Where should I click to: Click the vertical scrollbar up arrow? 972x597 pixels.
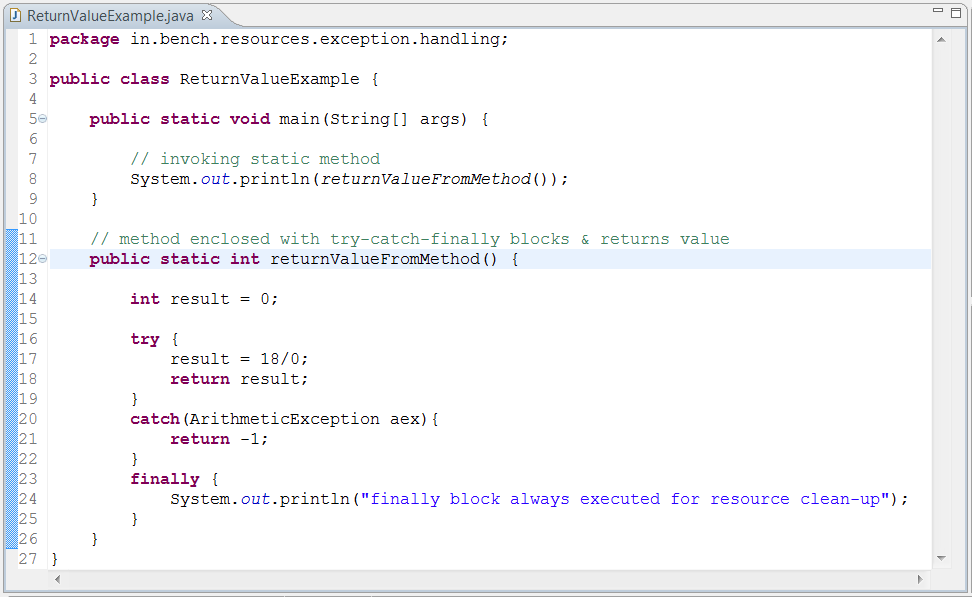(x=941, y=40)
